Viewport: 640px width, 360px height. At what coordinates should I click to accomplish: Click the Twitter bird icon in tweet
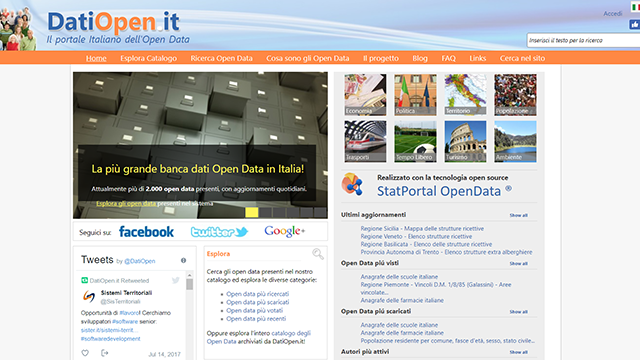click(176, 280)
